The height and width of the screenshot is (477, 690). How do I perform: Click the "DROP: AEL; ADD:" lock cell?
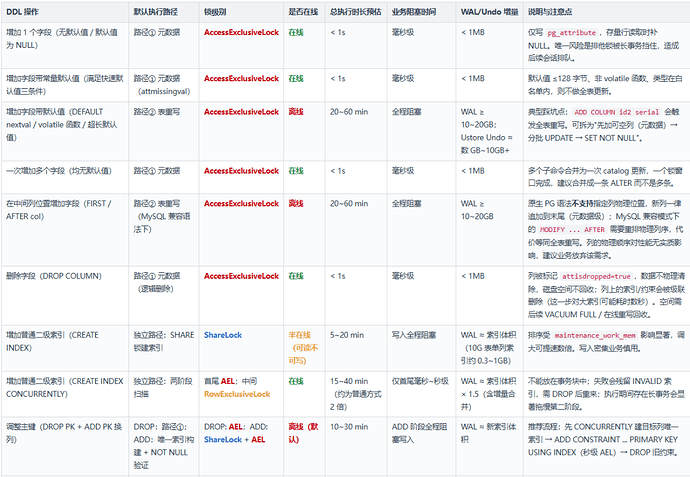click(241, 447)
